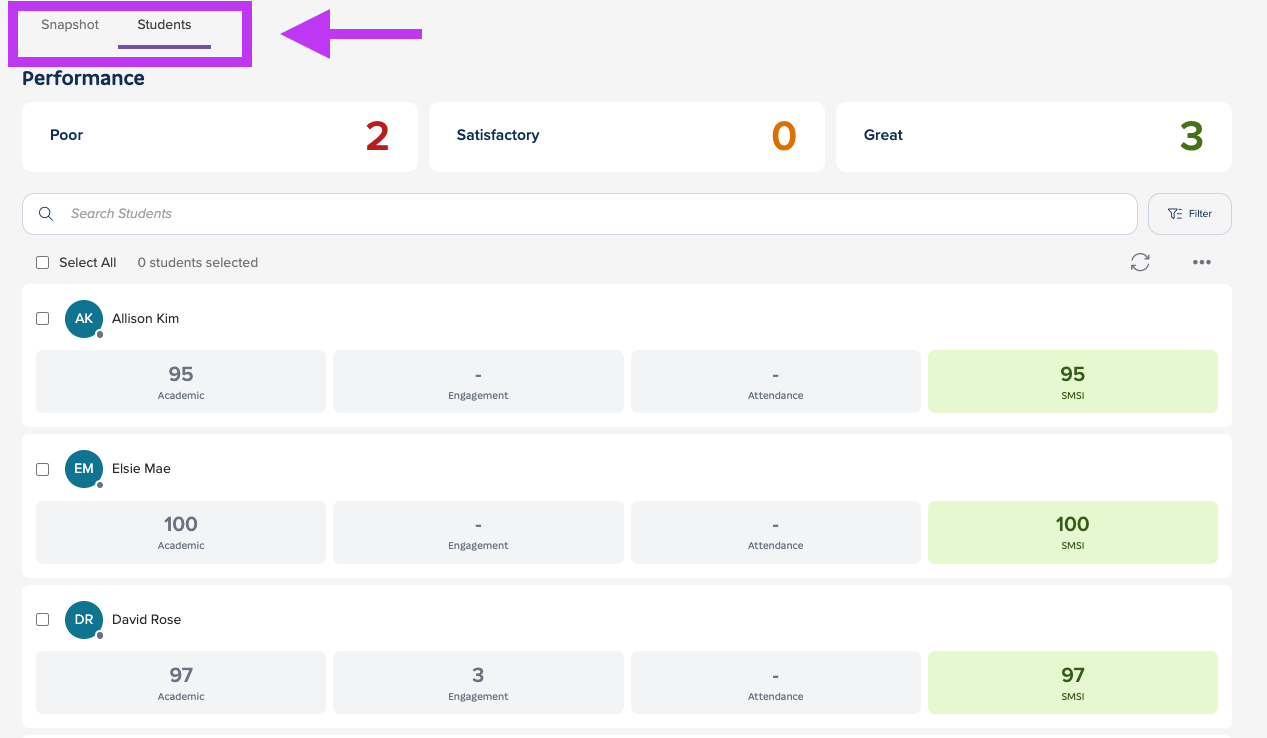
Task: Select the Great performance card
Action: 1033,137
